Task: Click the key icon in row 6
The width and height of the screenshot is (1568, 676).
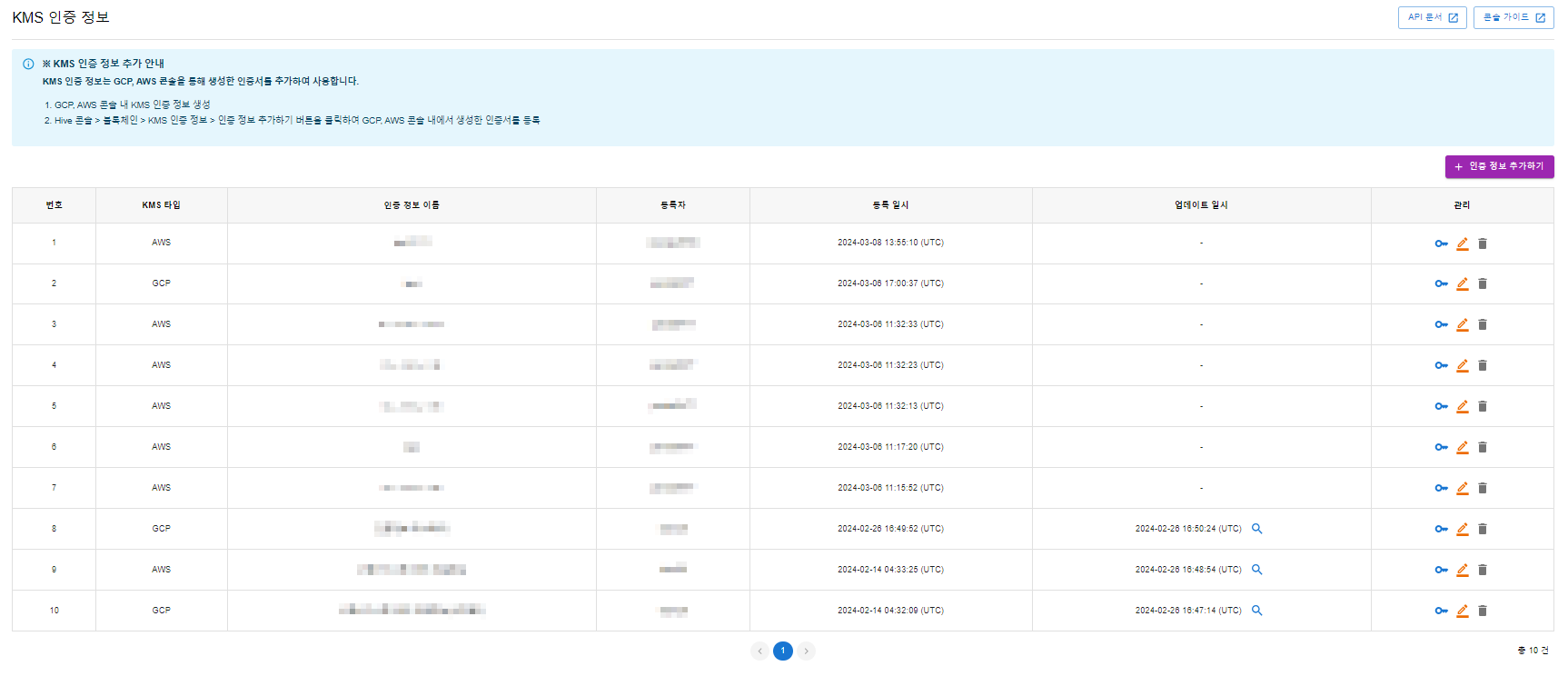Action: [1441, 447]
